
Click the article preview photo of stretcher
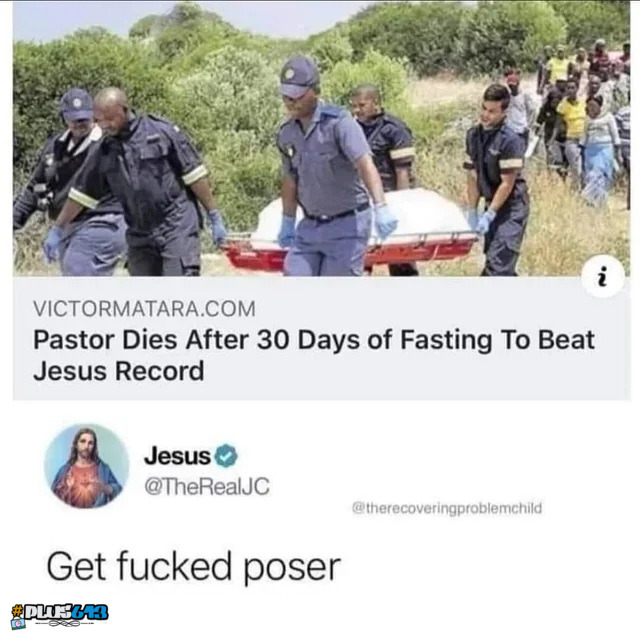click(321, 139)
